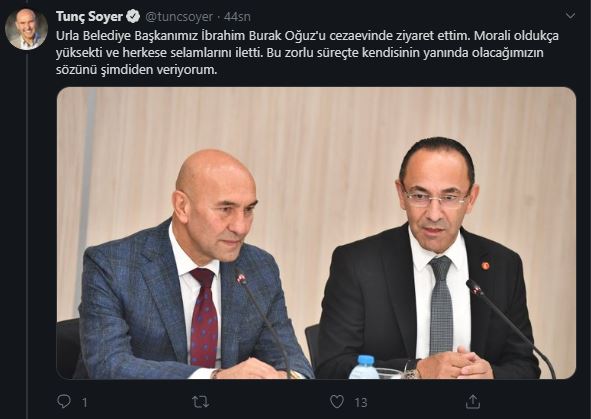This screenshot has width=591, height=419.
Task: Click the thread line below the avatar
Action: [x=27, y=234]
